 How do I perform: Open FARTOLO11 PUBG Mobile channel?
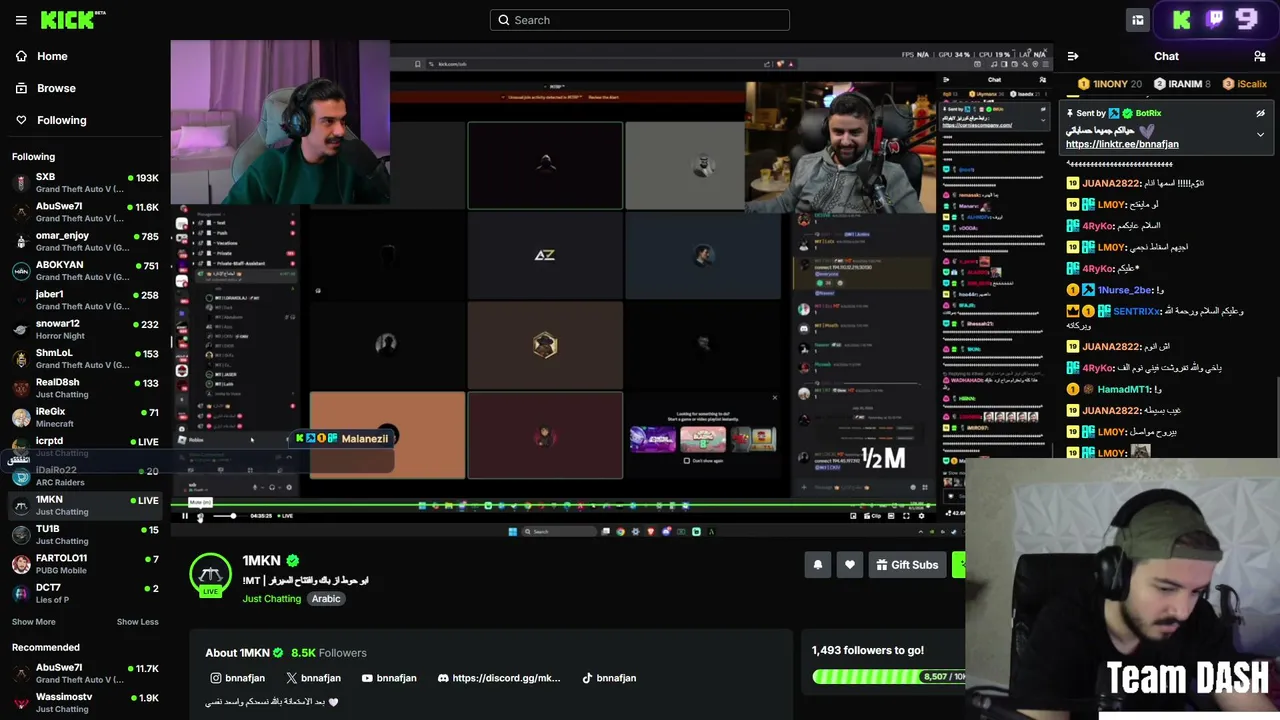click(x=85, y=564)
